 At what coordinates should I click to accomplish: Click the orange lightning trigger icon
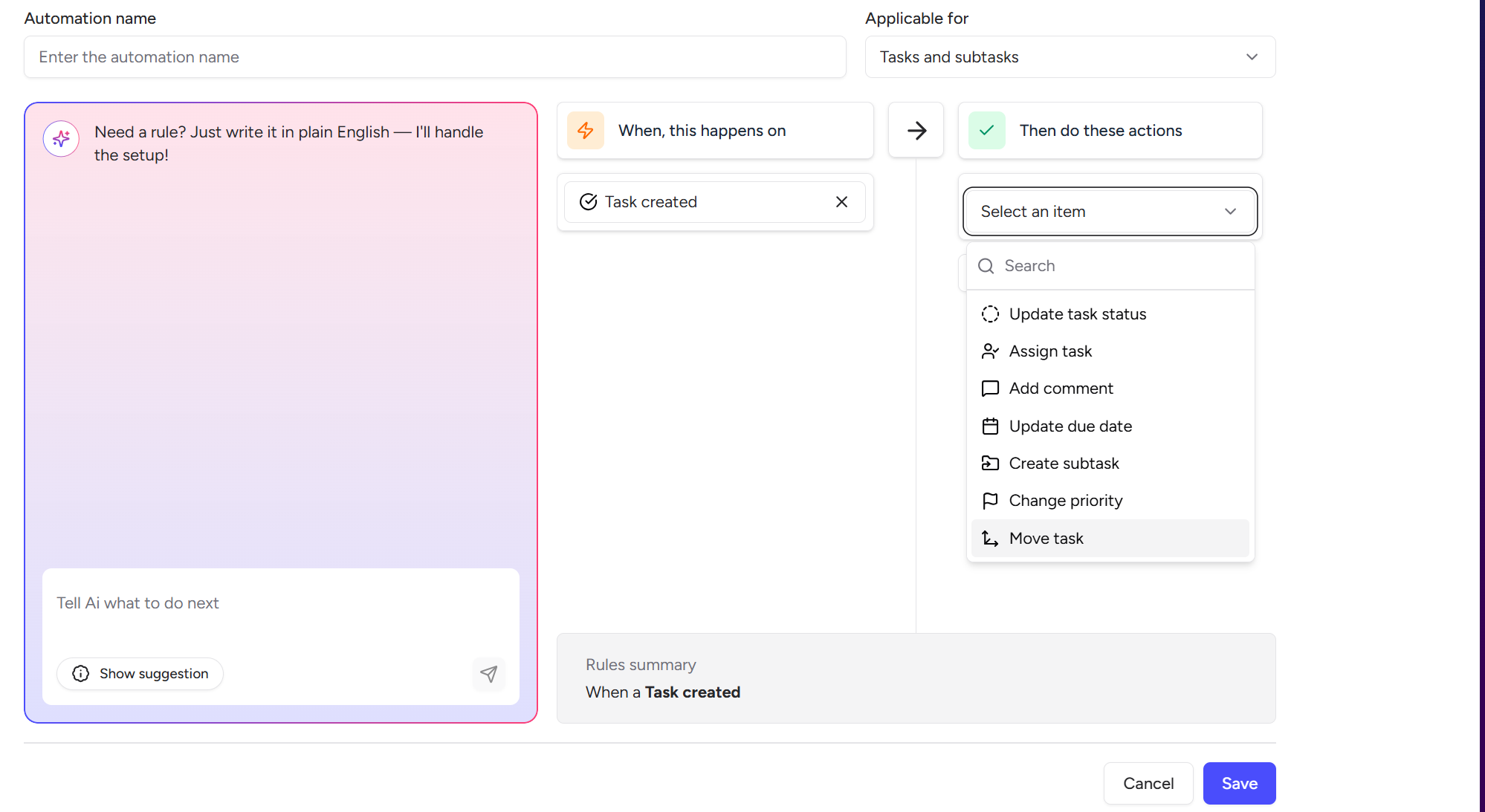586,131
